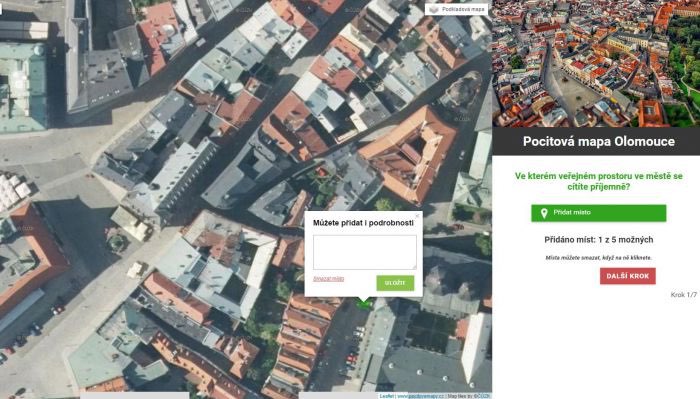Save details with the ULOŽIT button
The width and height of the screenshot is (700, 399).
[395, 283]
